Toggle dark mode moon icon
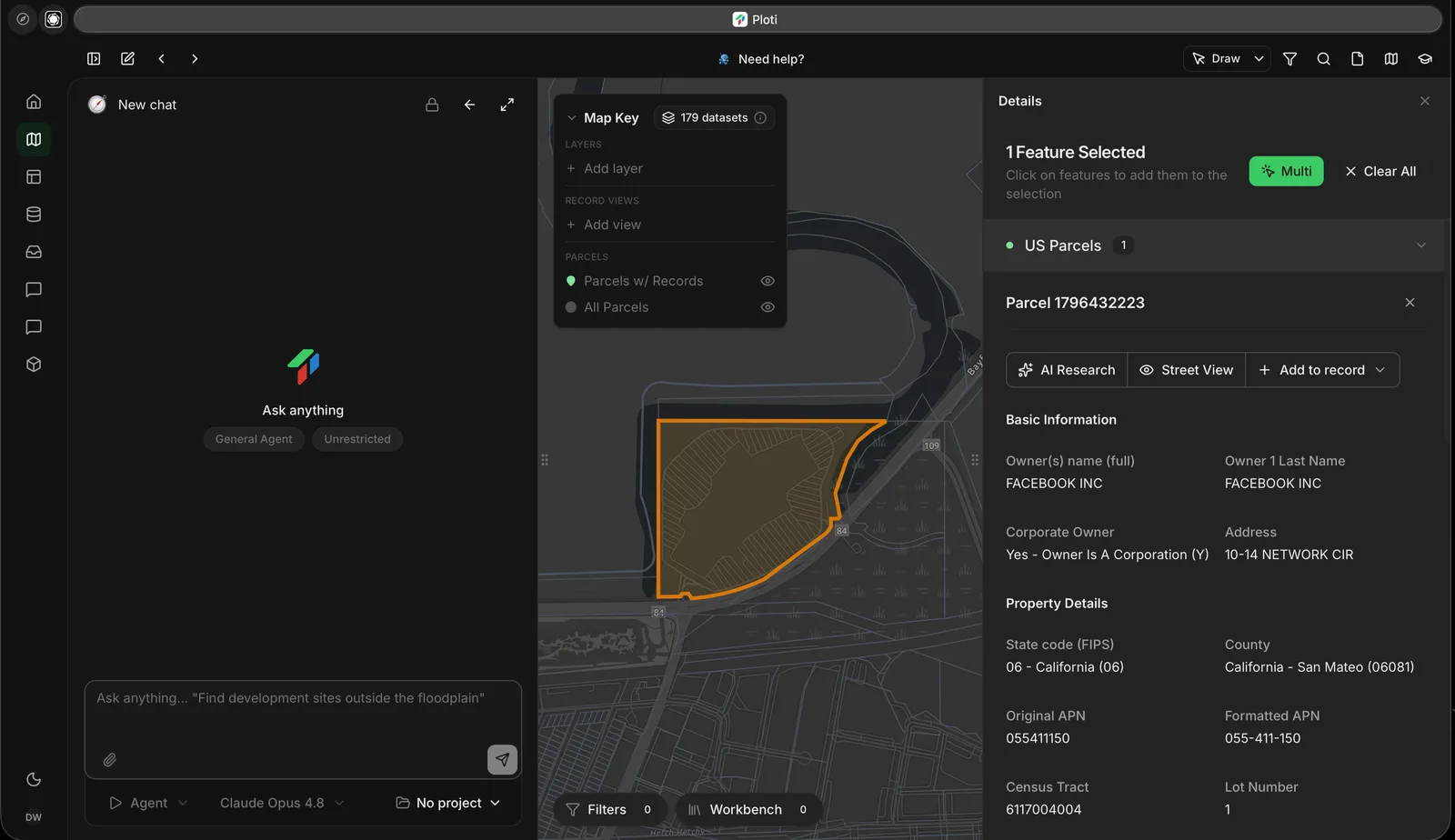 [x=34, y=779]
